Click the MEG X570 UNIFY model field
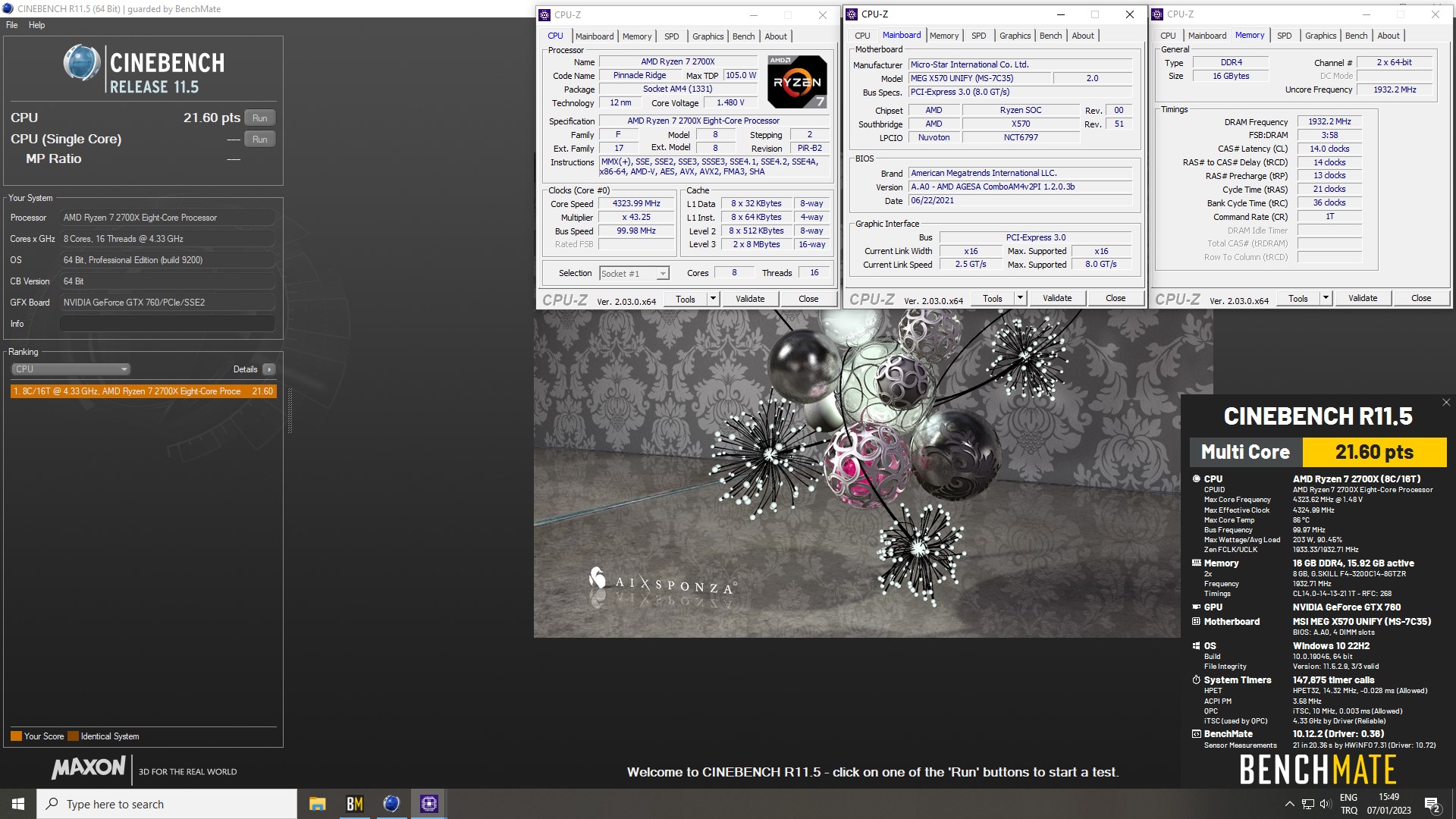This screenshot has width=1456, height=819. tap(980, 79)
